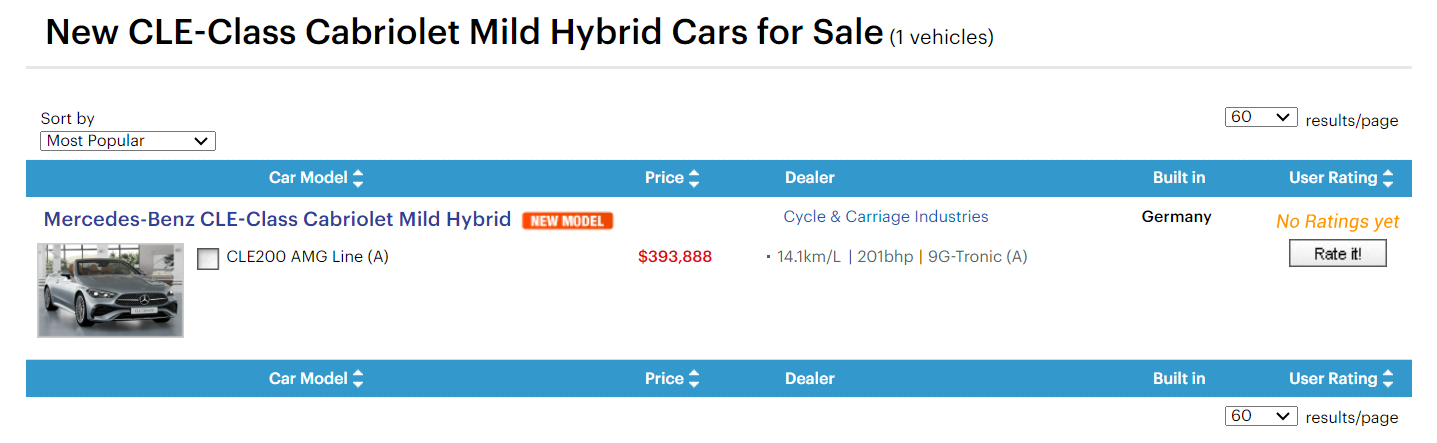
Task: Tick the CLE200 AMG Line (A) checkbox
Action: (208, 259)
